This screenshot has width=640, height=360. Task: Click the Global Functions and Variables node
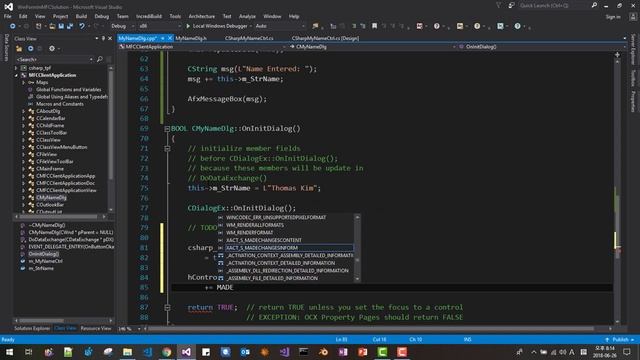pyautogui.click(x=68, y=89)
